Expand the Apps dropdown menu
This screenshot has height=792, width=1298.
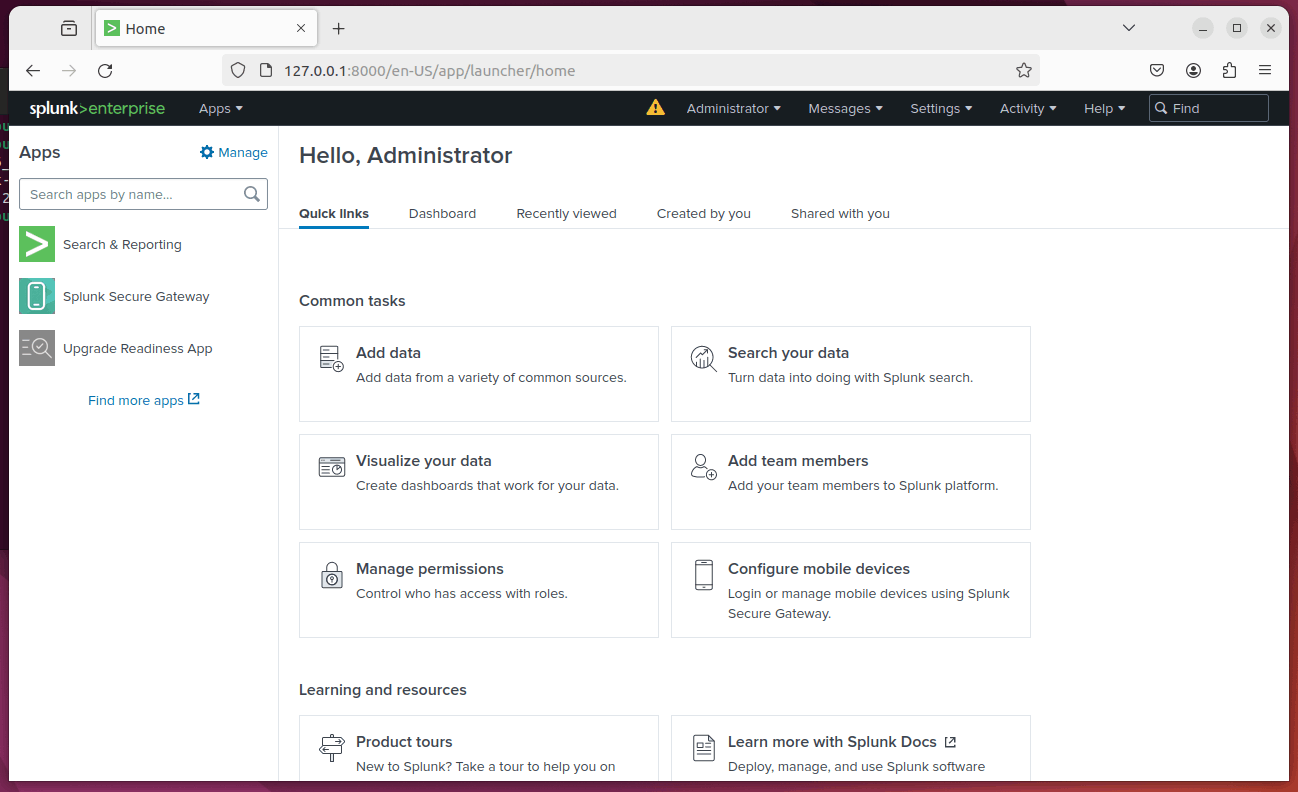click(x=221, y=108)
